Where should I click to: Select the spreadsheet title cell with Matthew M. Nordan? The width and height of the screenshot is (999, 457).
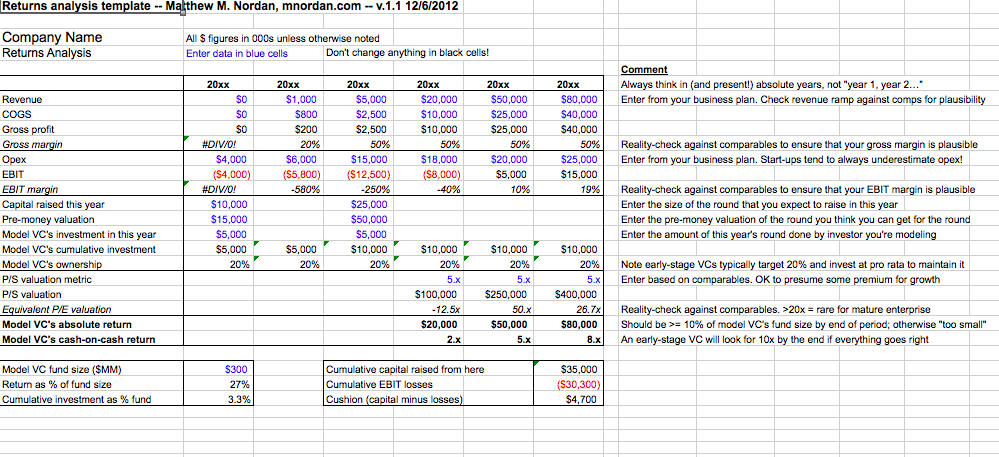(230, 7)
